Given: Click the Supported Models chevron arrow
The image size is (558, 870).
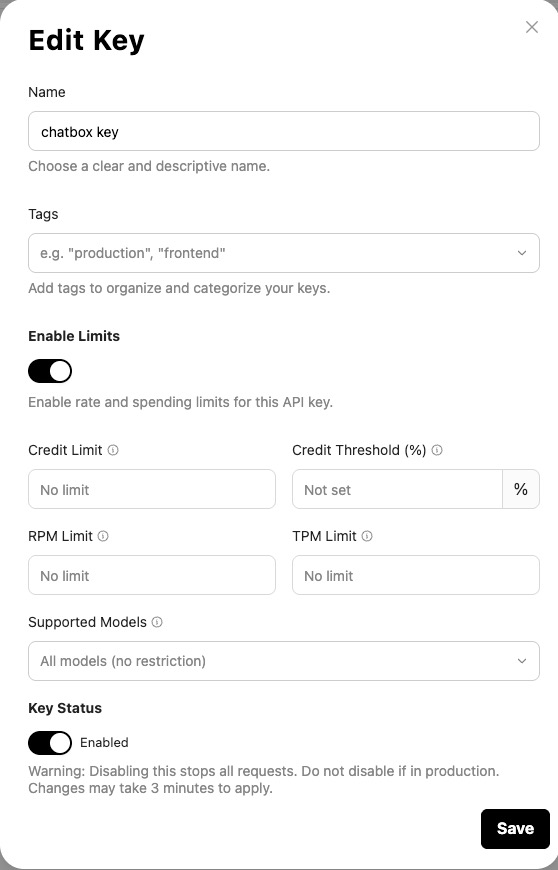Looking at the screenshot, I should click(521, 661).
